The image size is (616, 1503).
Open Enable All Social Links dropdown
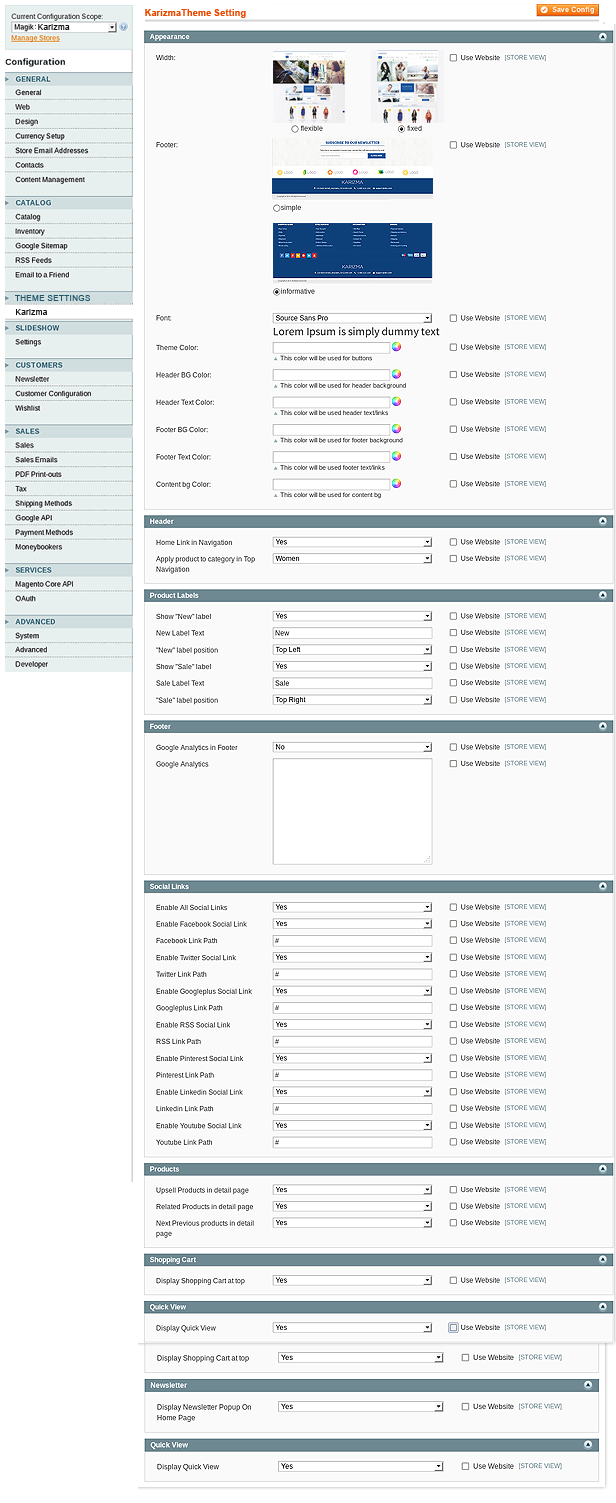click(352, 907)
